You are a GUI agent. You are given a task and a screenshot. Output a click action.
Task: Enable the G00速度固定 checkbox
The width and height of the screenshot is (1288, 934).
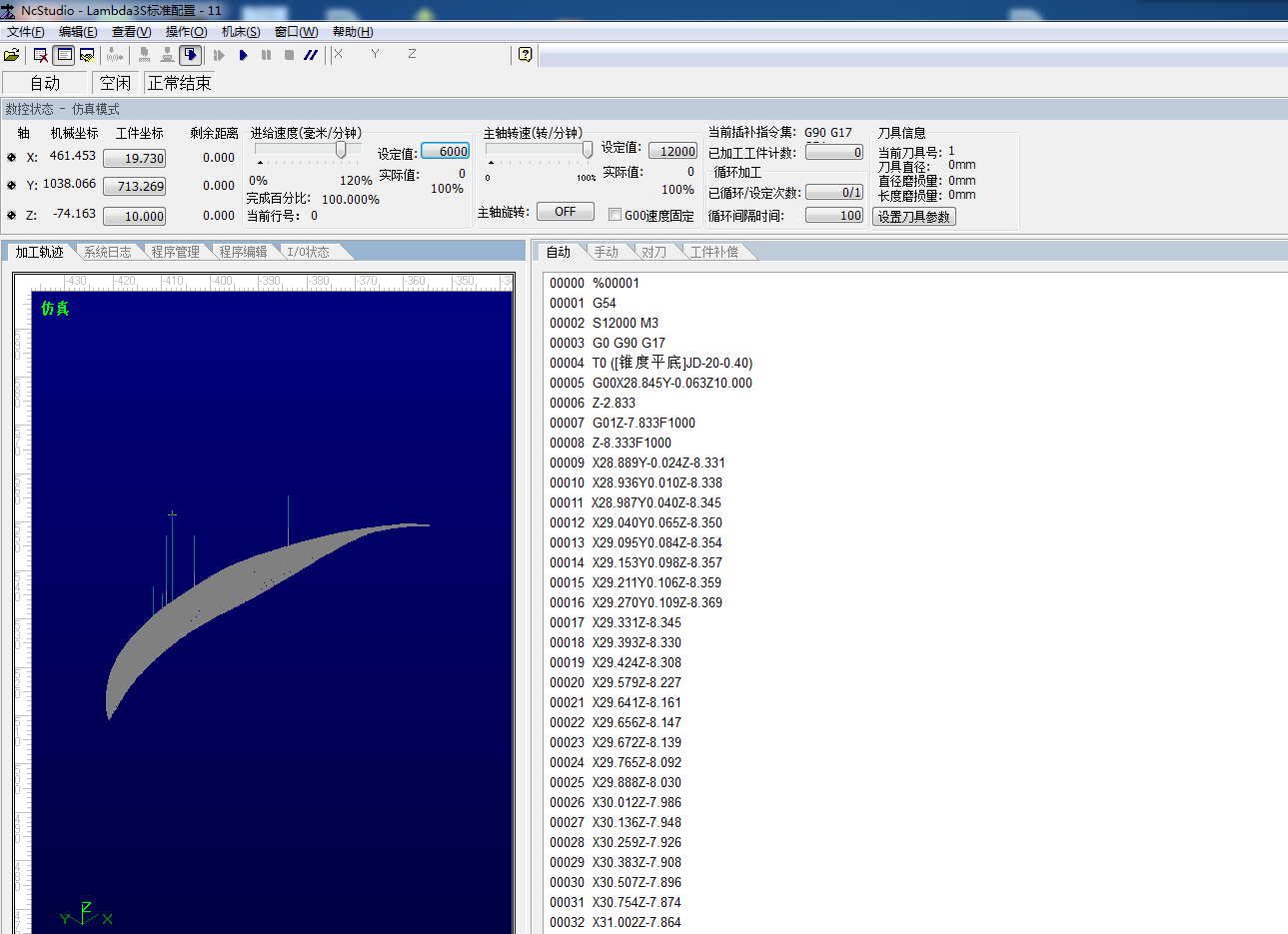(x=616, y=215)
